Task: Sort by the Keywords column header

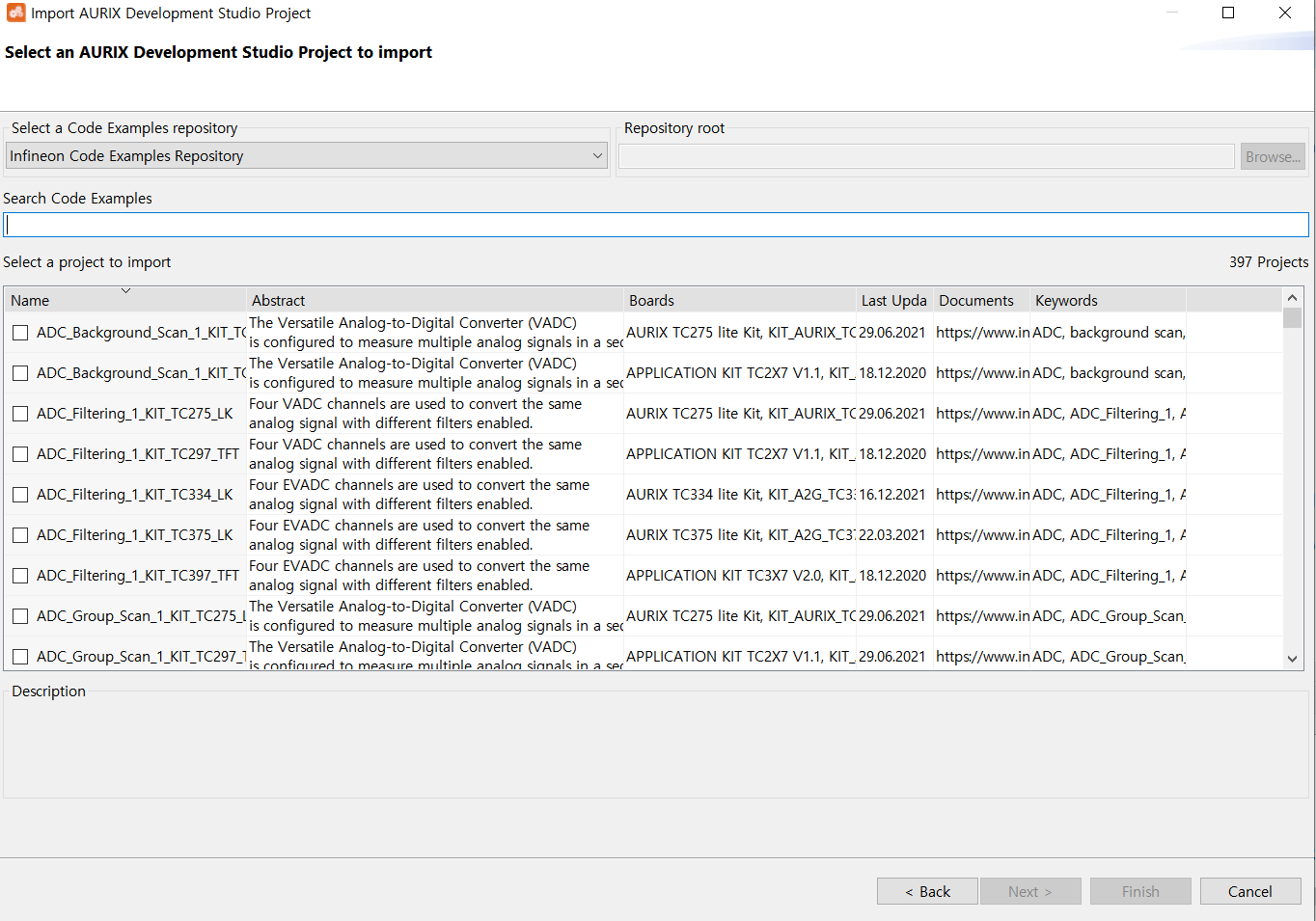Action: (x=1108, y=300)
